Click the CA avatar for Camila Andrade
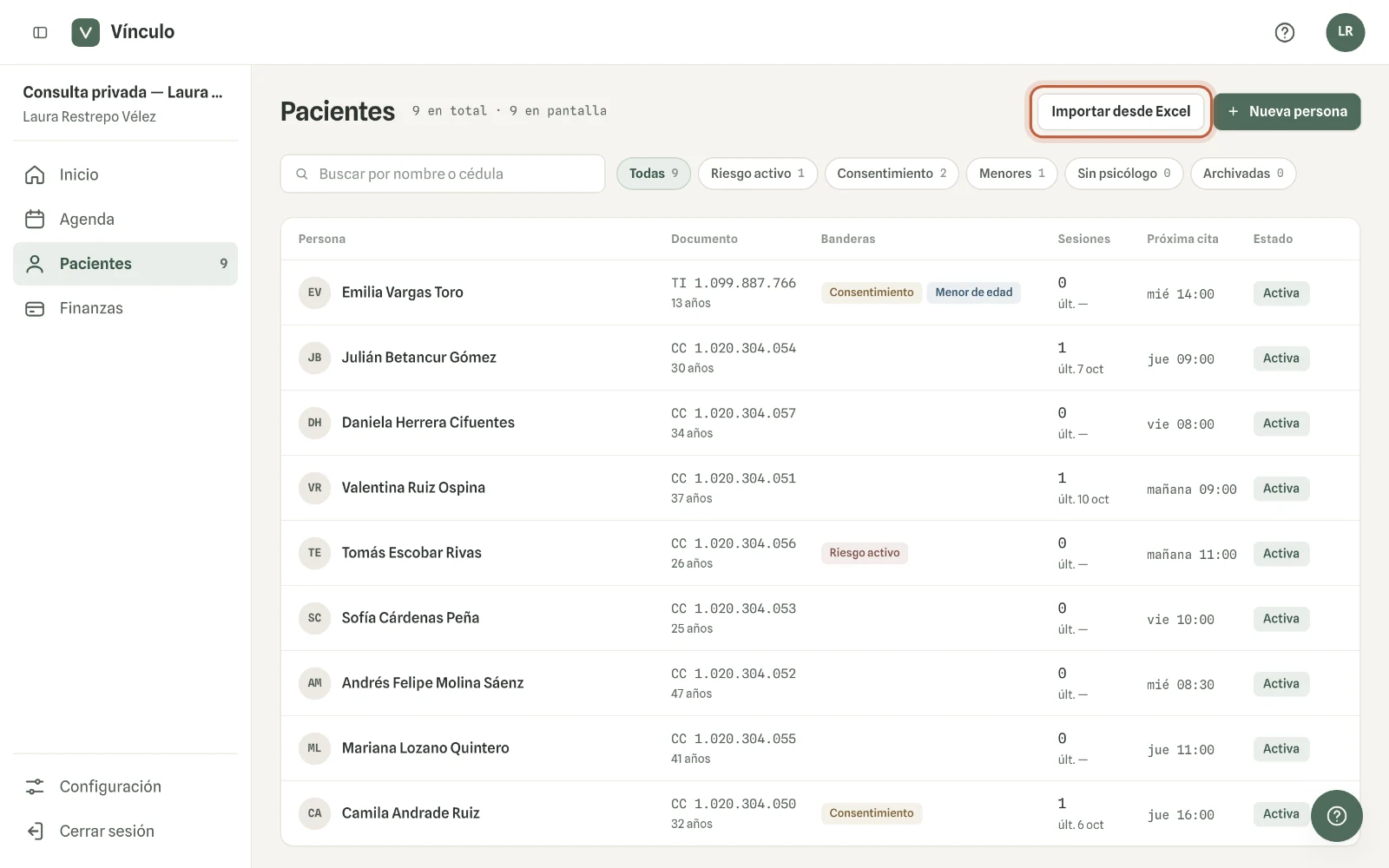Viewport: 1389px width, 868px height. click(x=314, y=813)
